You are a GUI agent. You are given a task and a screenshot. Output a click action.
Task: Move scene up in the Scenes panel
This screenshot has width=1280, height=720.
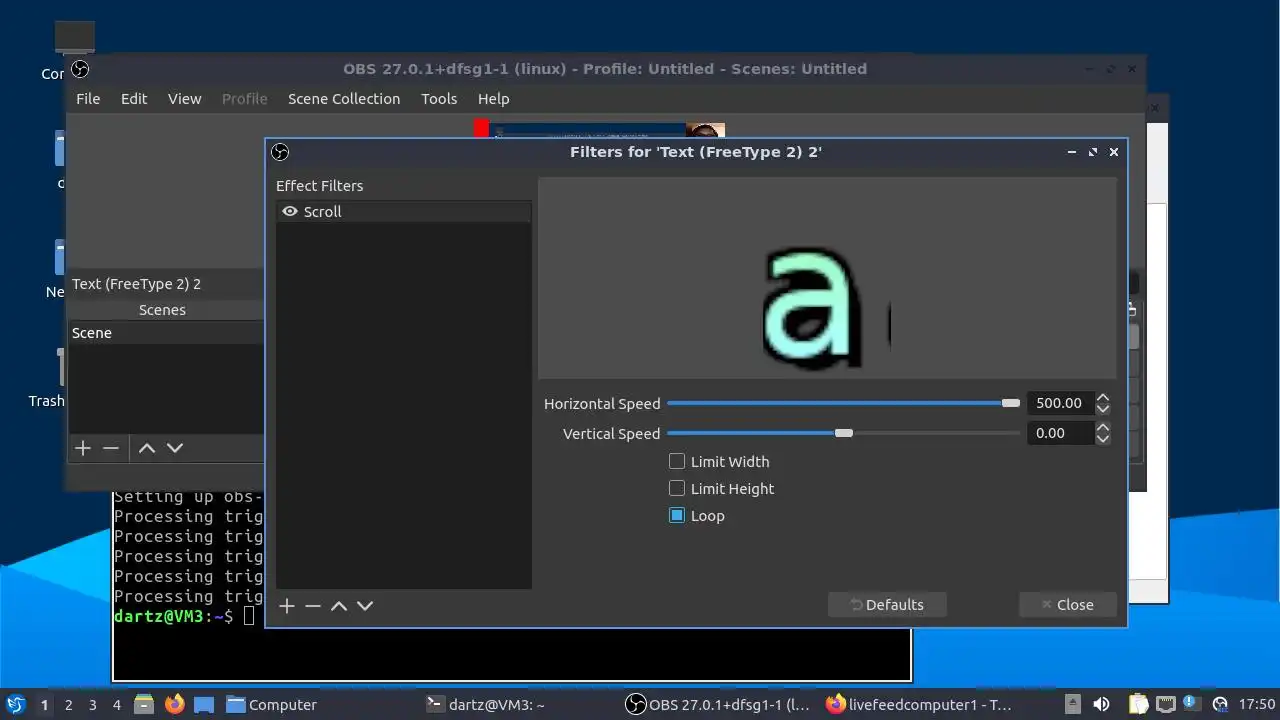[x=147, y=448]
